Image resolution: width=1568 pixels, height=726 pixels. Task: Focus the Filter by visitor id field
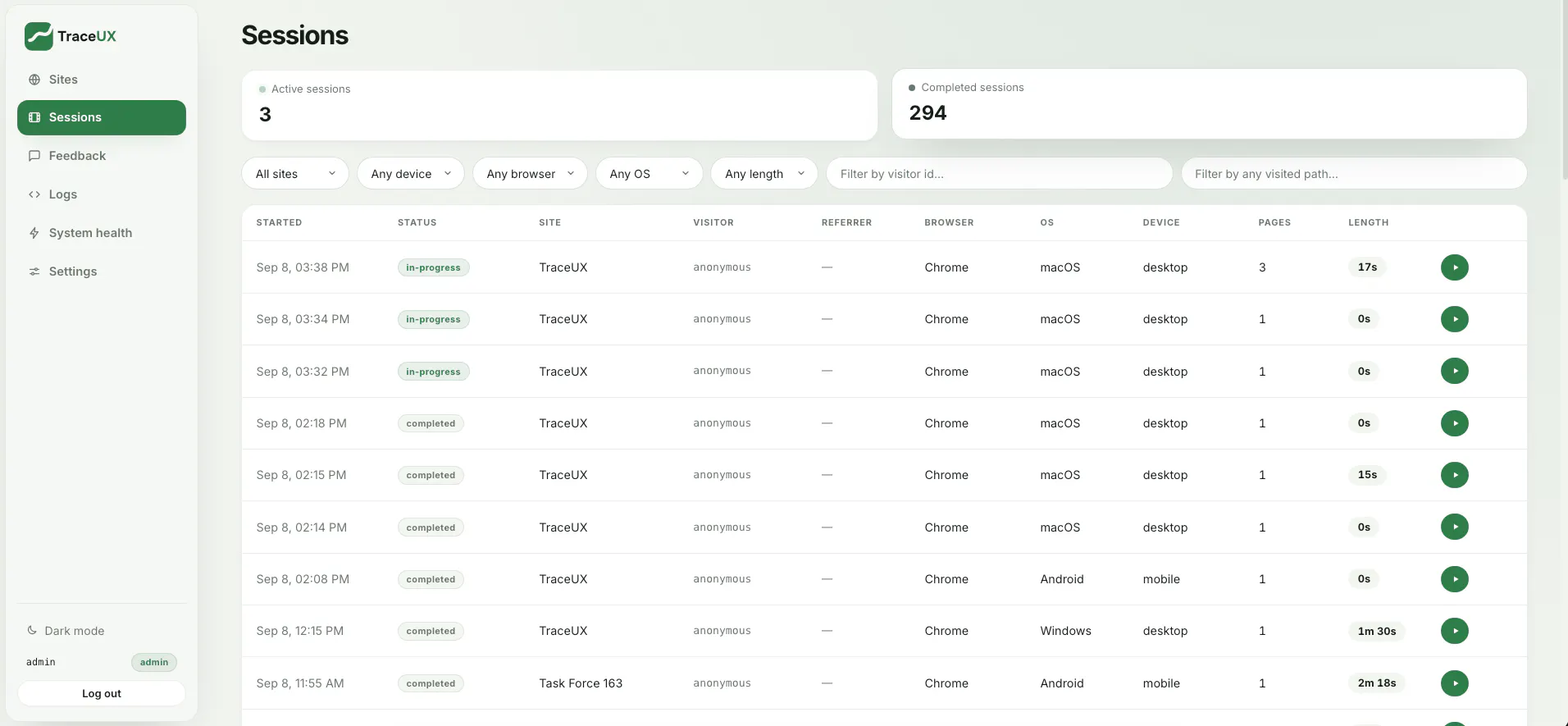1000,174
